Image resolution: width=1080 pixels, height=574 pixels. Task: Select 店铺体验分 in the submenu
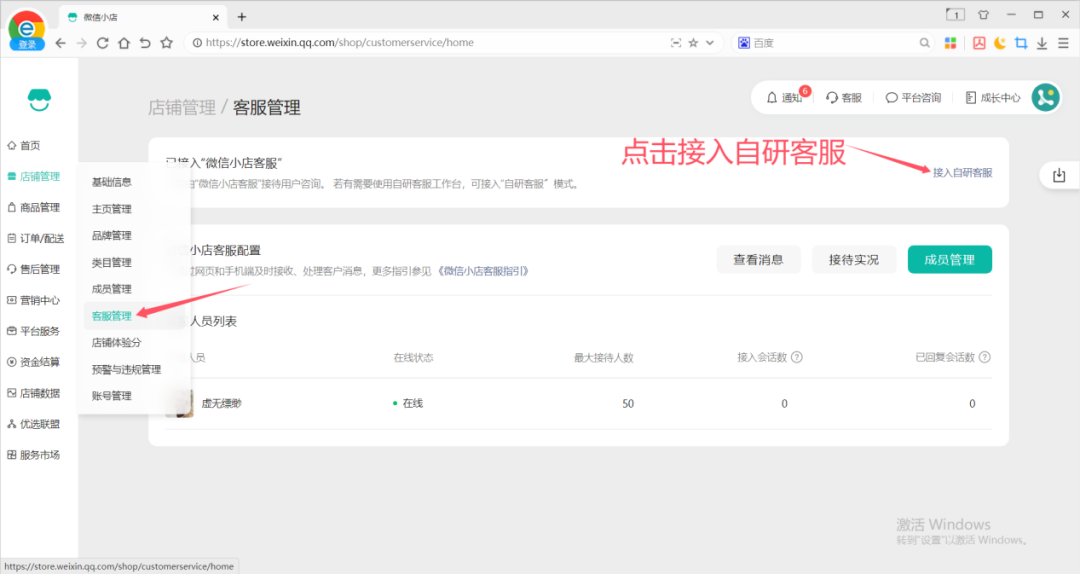coord(116,342)
